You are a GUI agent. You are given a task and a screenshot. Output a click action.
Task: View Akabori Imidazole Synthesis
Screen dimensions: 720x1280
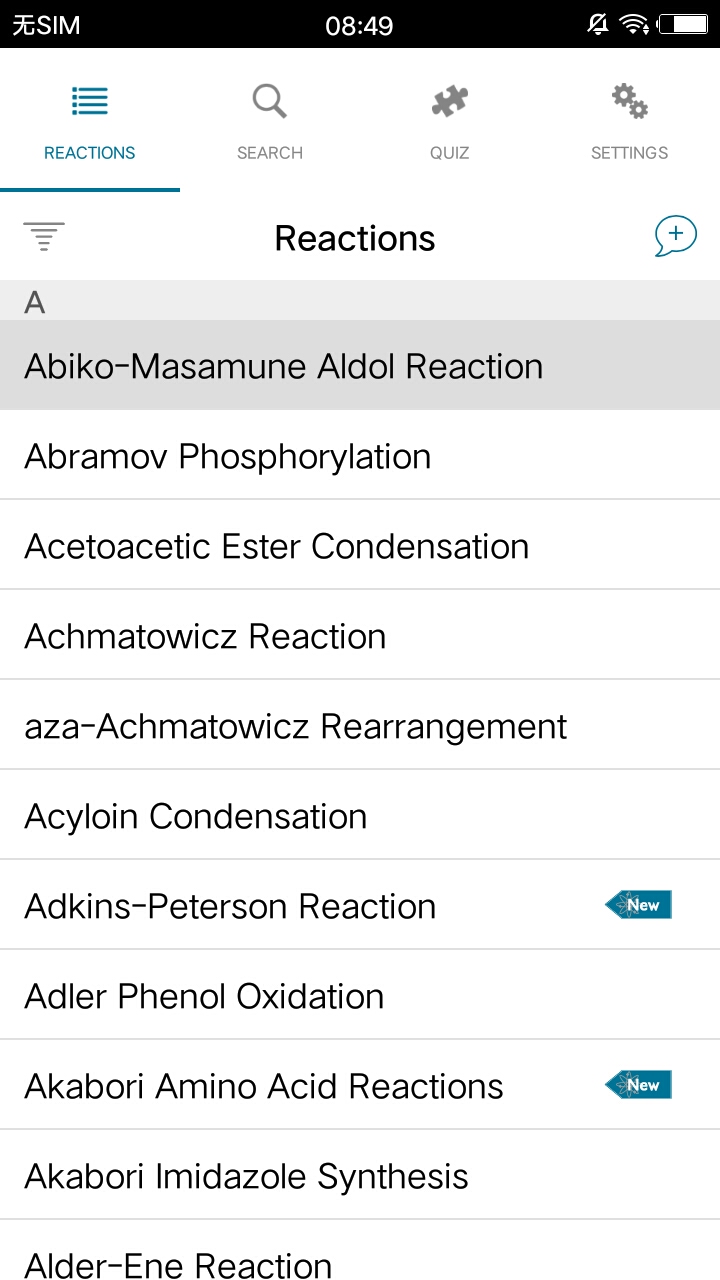246,1176
